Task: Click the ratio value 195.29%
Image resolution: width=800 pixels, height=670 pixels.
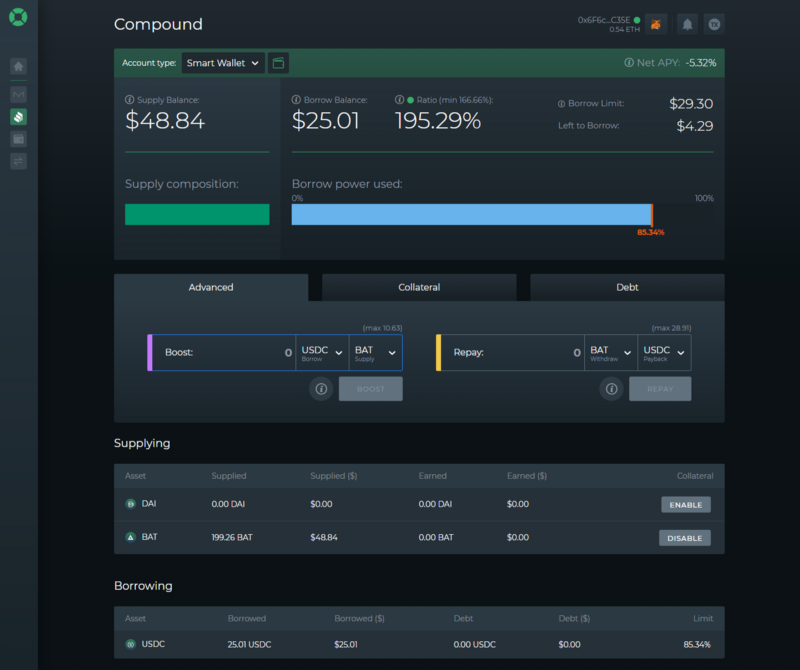Action: pos(438,120)
